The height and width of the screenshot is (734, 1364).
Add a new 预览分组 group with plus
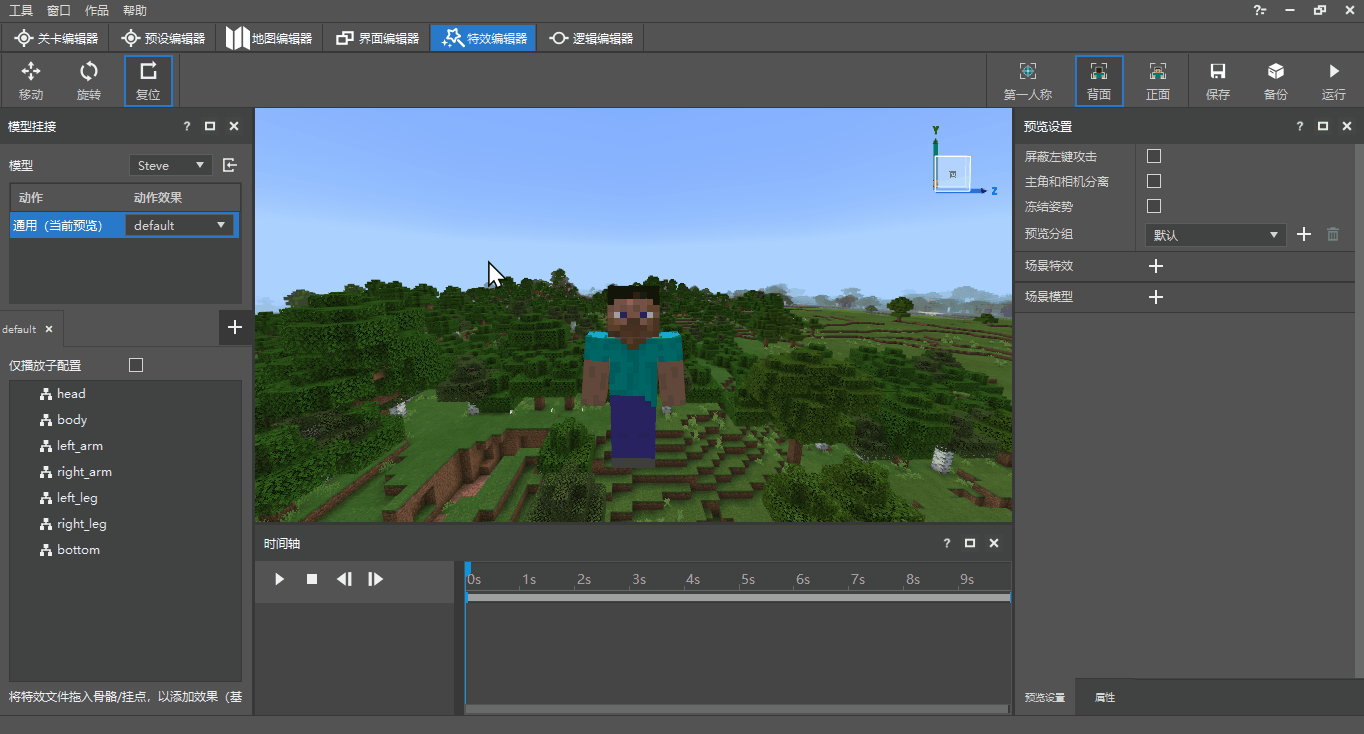[1304, 234]
